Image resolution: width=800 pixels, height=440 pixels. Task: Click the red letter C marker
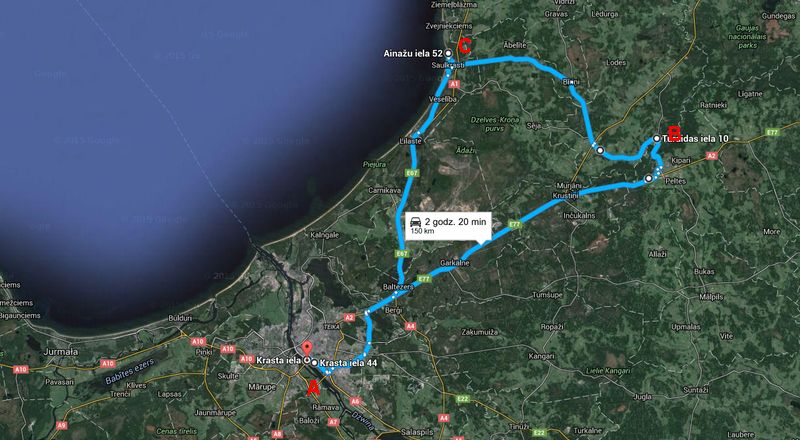point(464,47)
